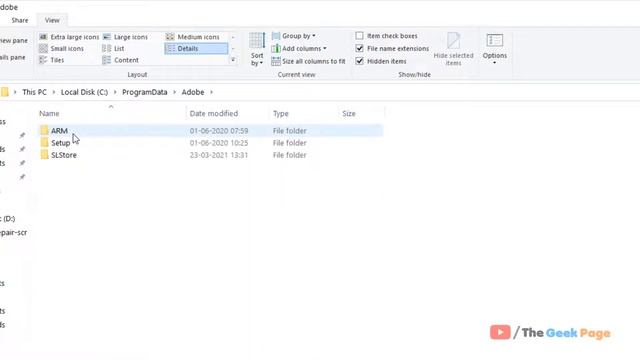Click the address bar folder icon

point(4,92)
